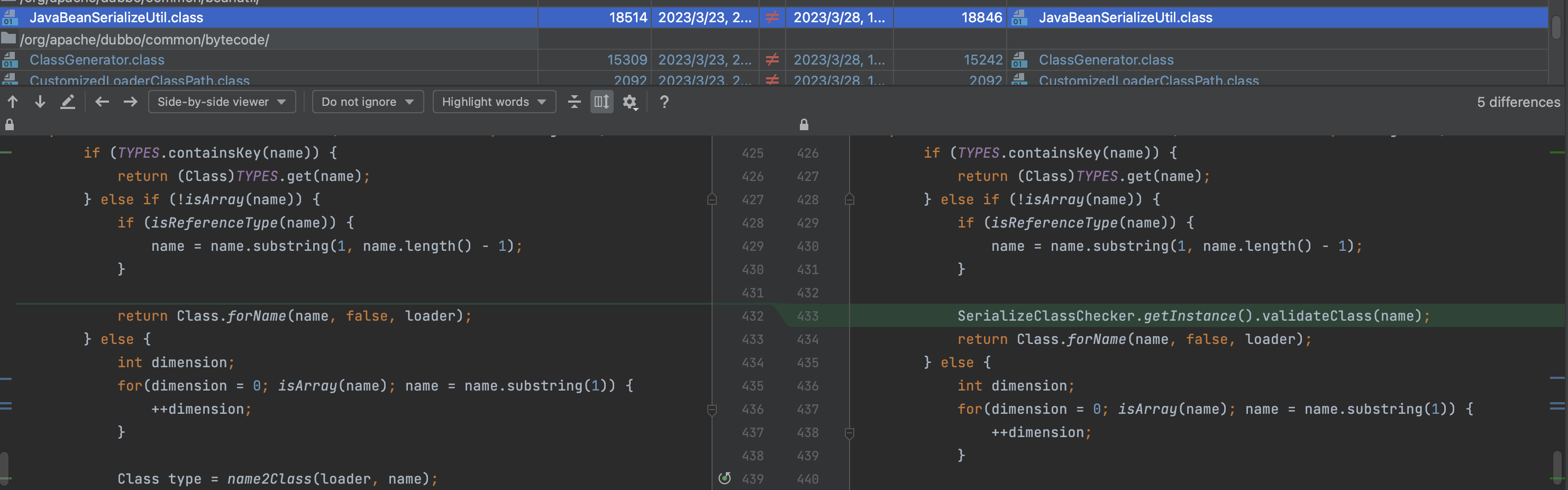The image size is (1568, 490).
Task: Select right ClassGenerator.class file
Action: pyautogui.click(x=1106, y=60)
